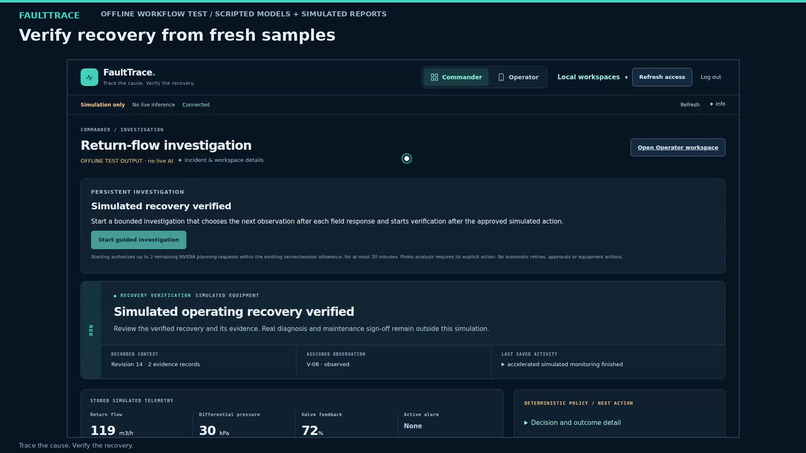Click the Valve feedback 72% value

[312, 430]
